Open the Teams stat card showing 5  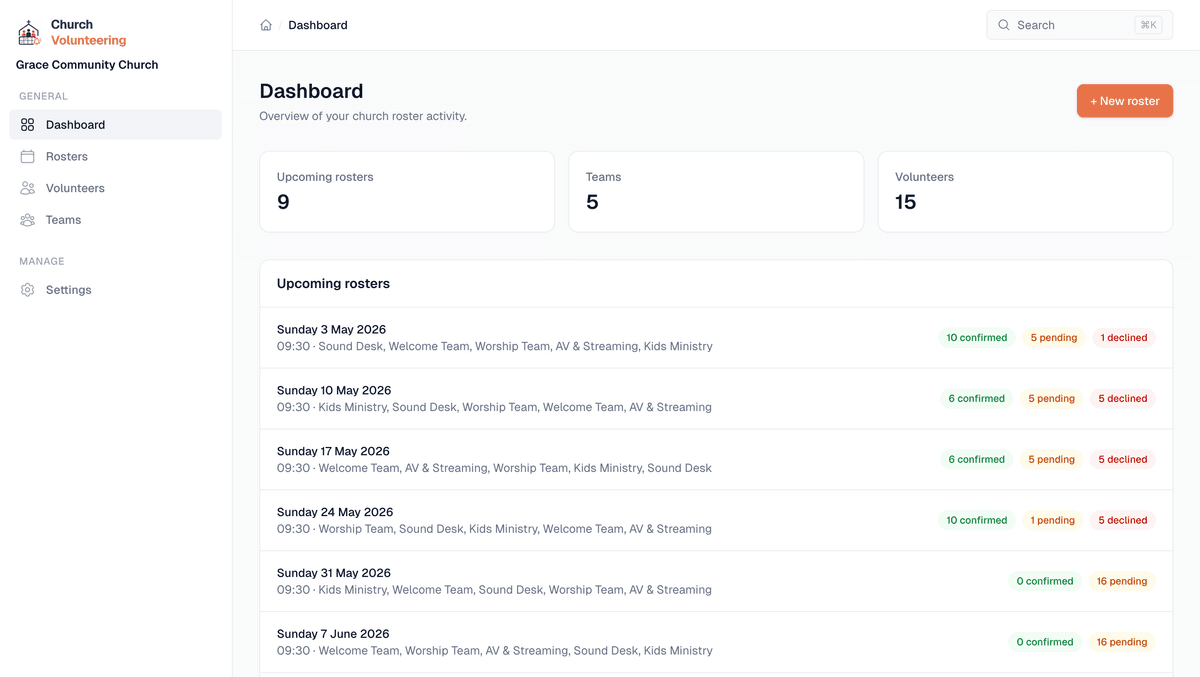point(716,192)
